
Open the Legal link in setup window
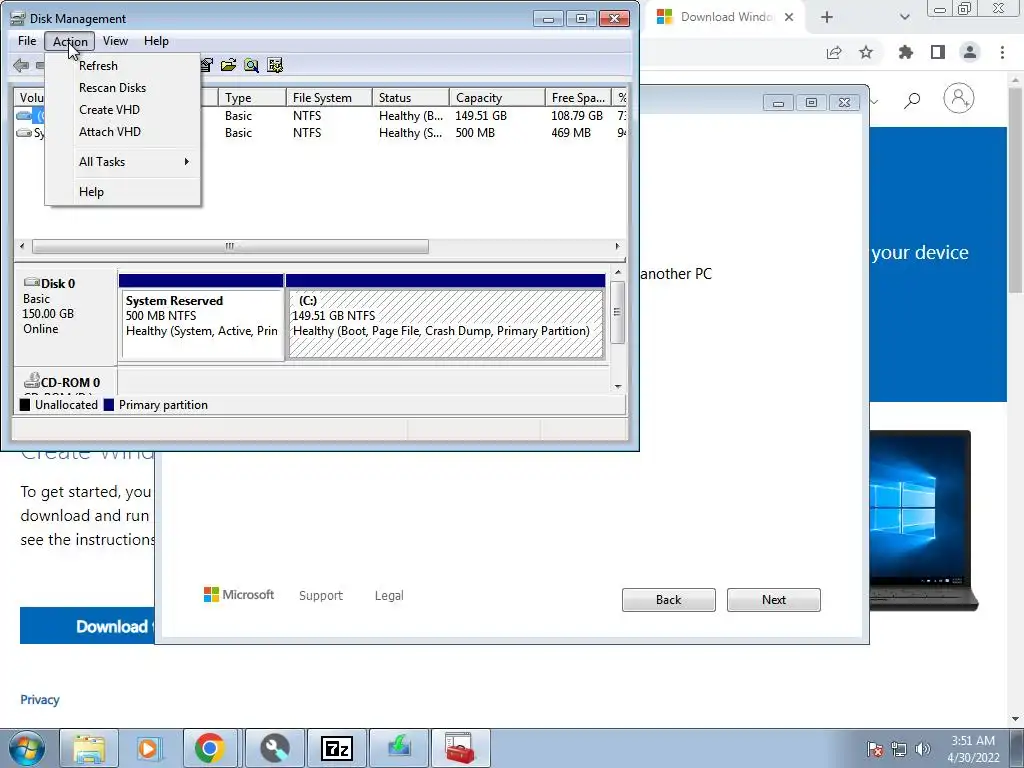[389, 596]
